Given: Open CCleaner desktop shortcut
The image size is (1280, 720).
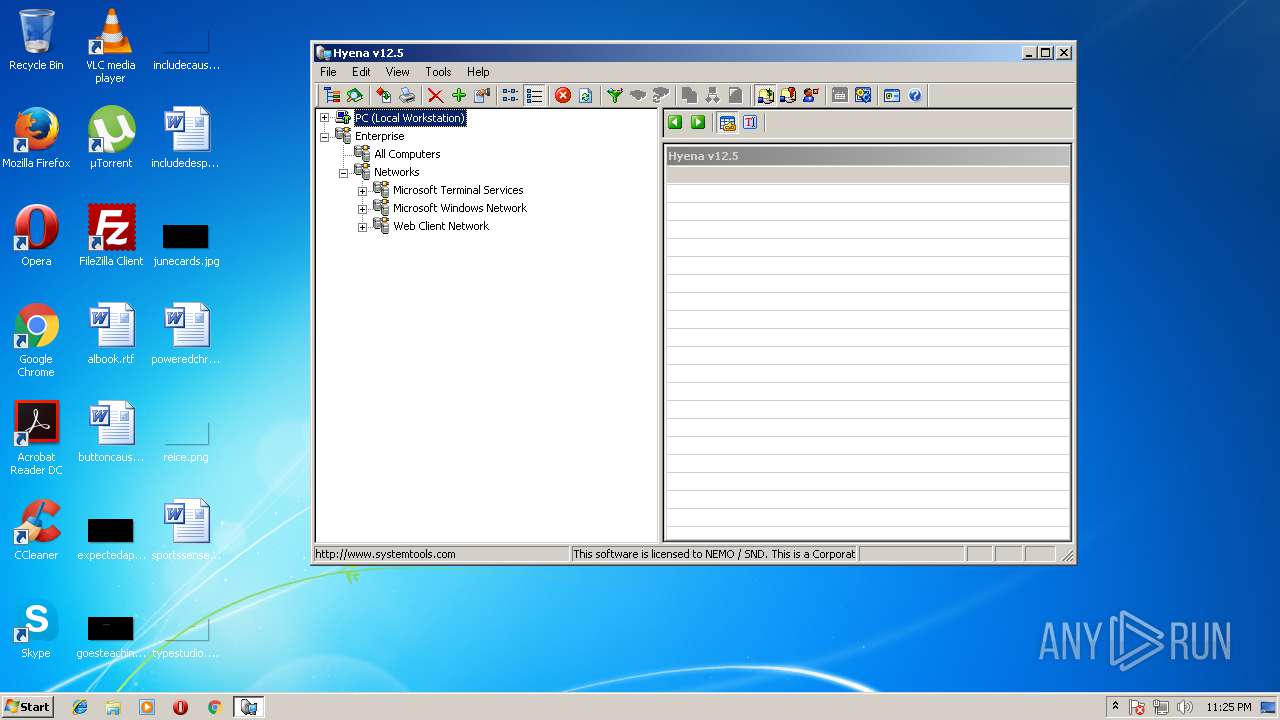Looking at the screenshot, I should click(36, 530).
